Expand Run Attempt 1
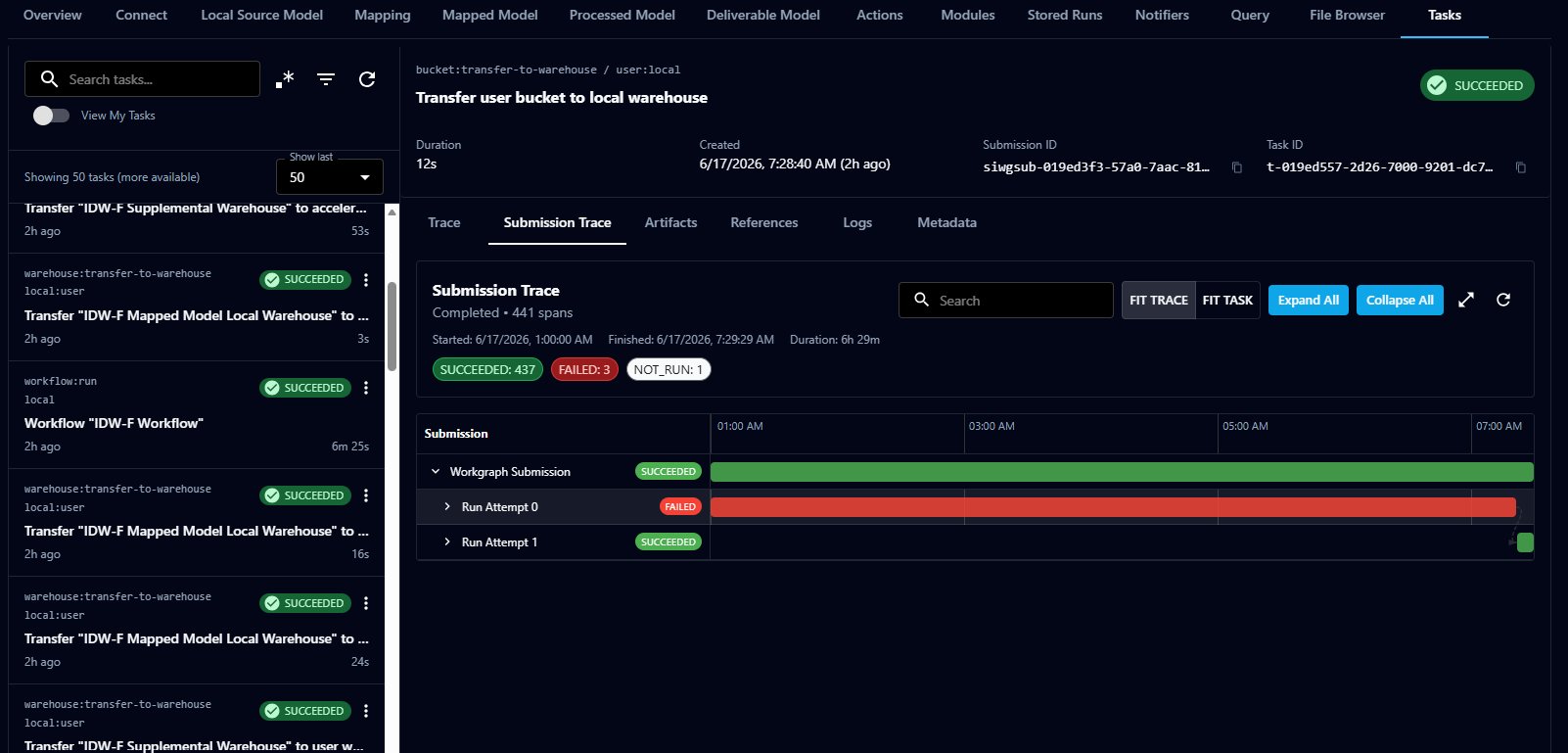Image resolution: width=1568 pixels, height=753 pixels. click(x=447, y=541)
